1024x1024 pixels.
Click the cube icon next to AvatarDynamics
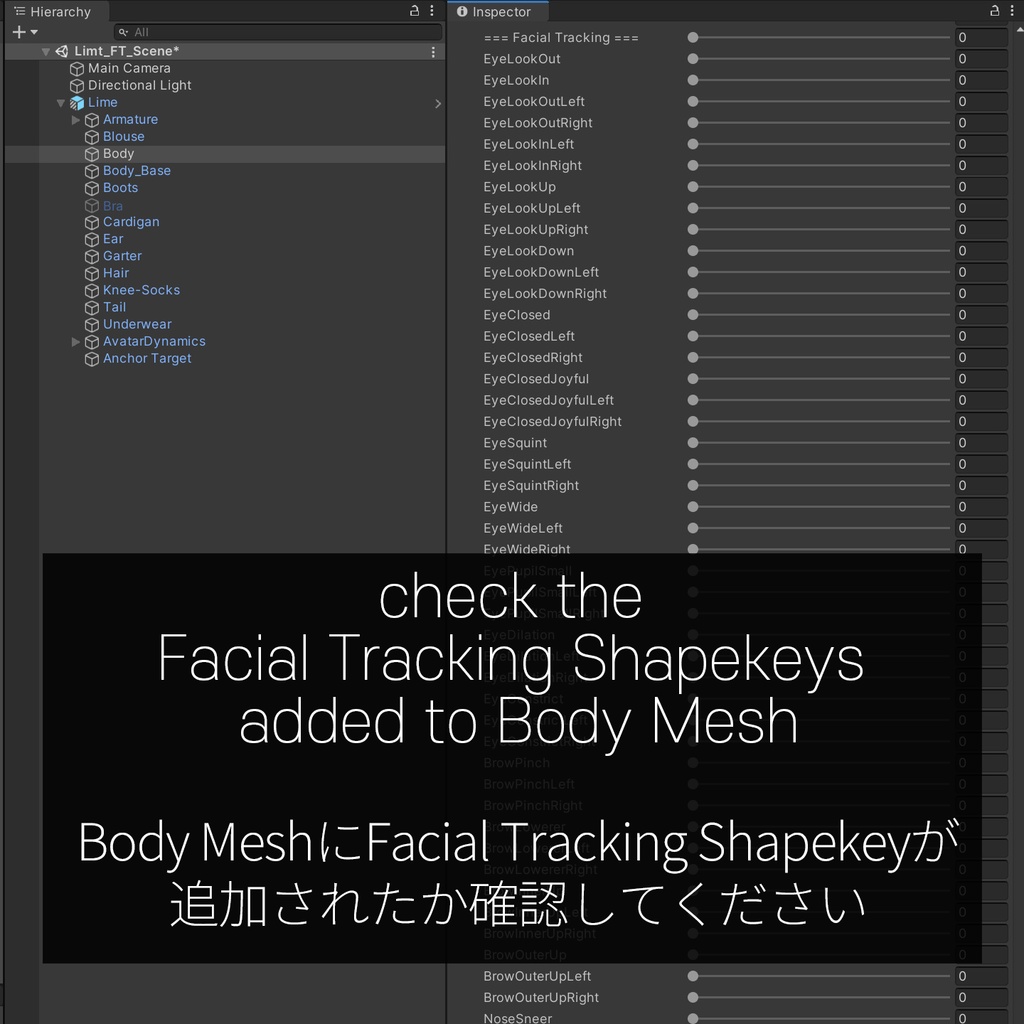click(91, 341)
